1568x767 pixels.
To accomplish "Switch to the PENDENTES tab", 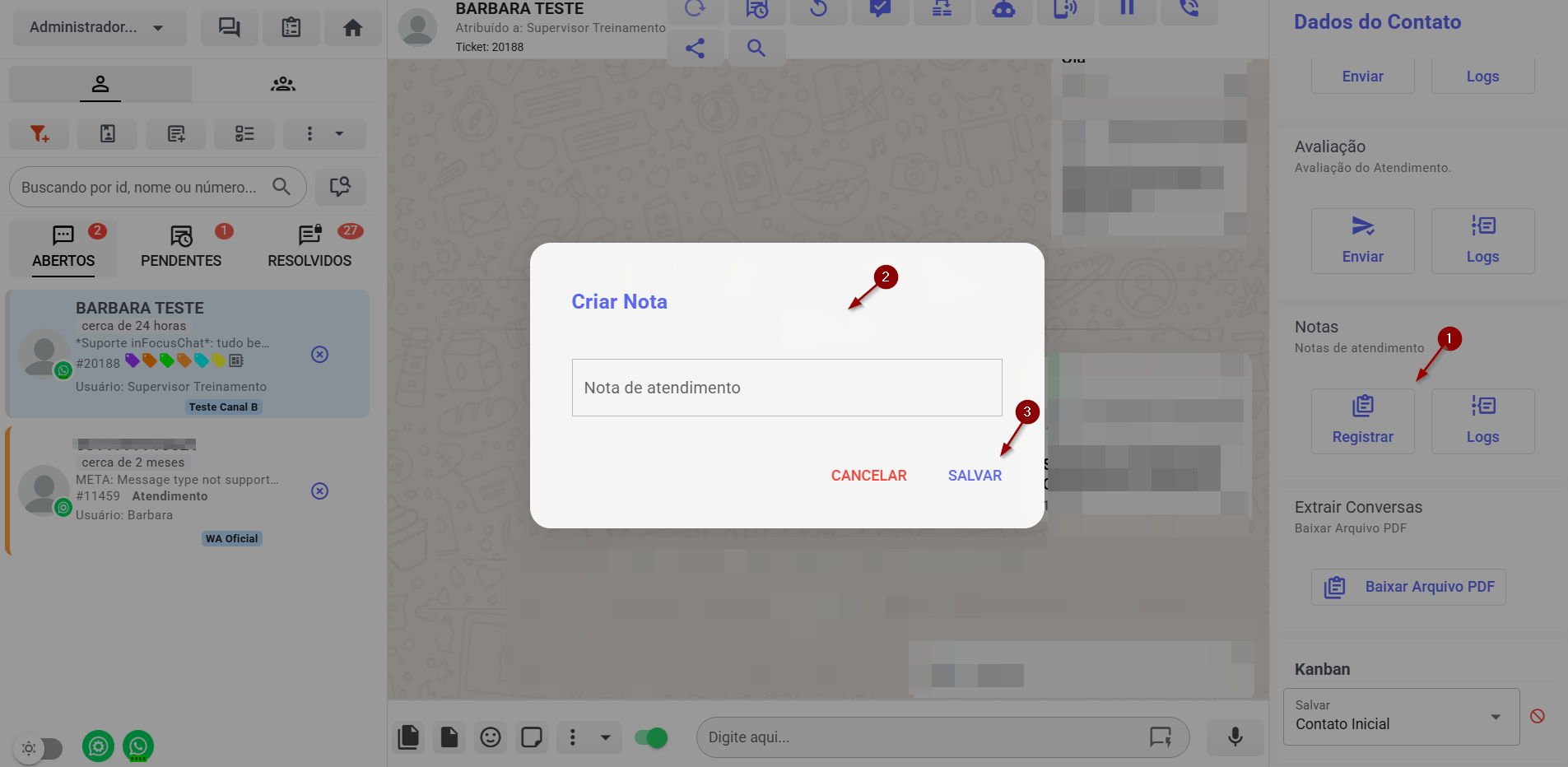I will 181,247.
